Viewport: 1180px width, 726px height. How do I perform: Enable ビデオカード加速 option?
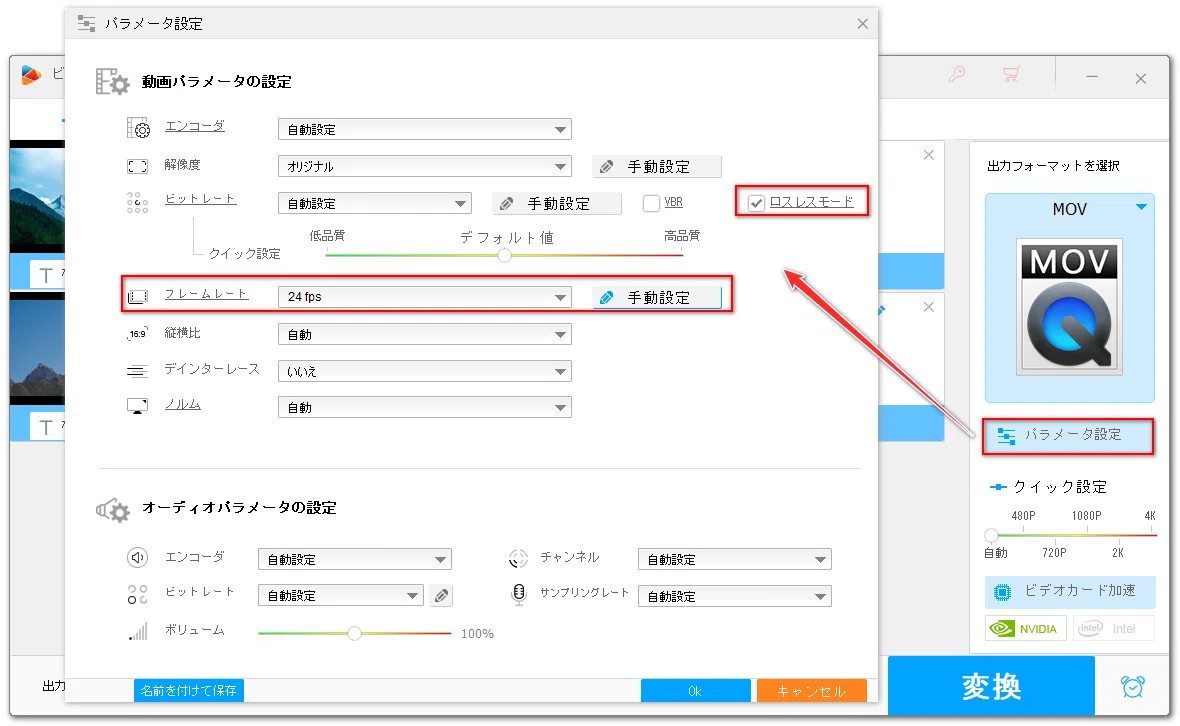tap(1069, 591)
